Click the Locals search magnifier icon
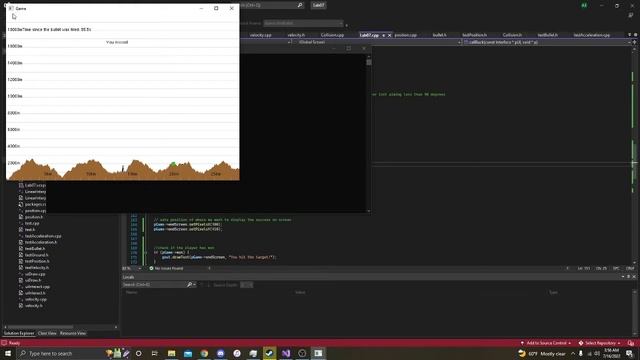The height and width of the screenshot is (360, 640). (x=189, y=284)
